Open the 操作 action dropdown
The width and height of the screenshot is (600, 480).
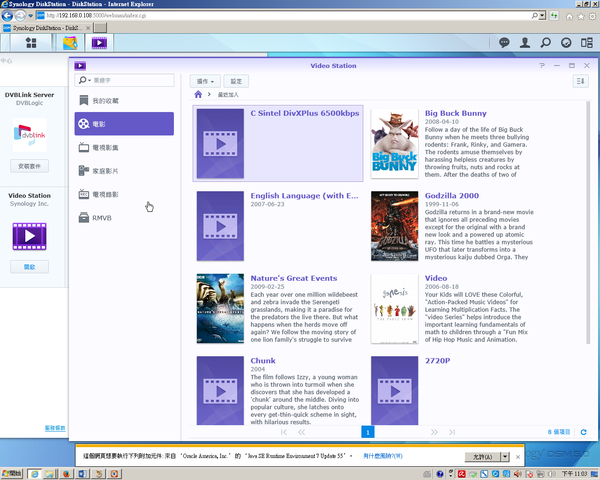click(x=205, y=80)
